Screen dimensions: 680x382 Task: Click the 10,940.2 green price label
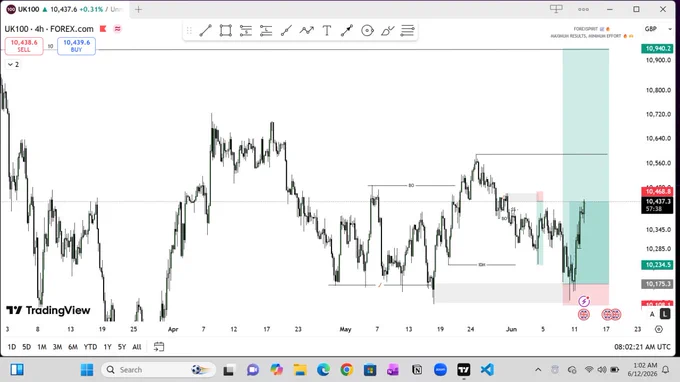[657, 49]
